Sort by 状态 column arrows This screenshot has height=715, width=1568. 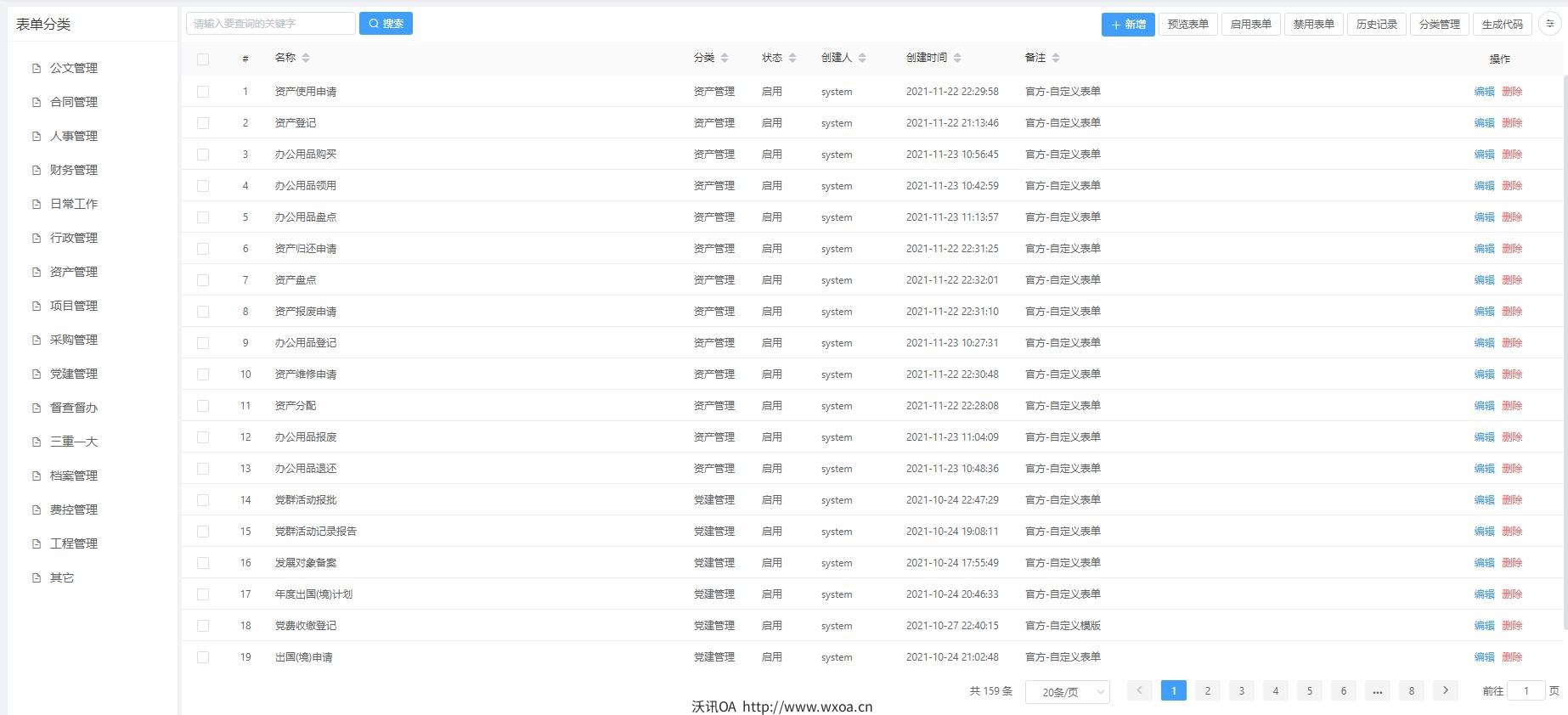click(x=792, y=58)
